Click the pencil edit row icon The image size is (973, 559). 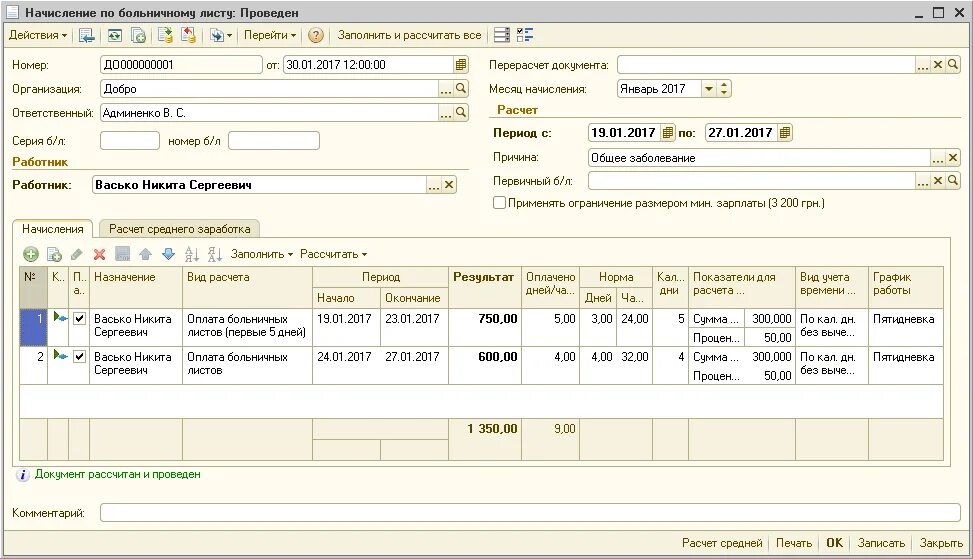tap(76, 254)
